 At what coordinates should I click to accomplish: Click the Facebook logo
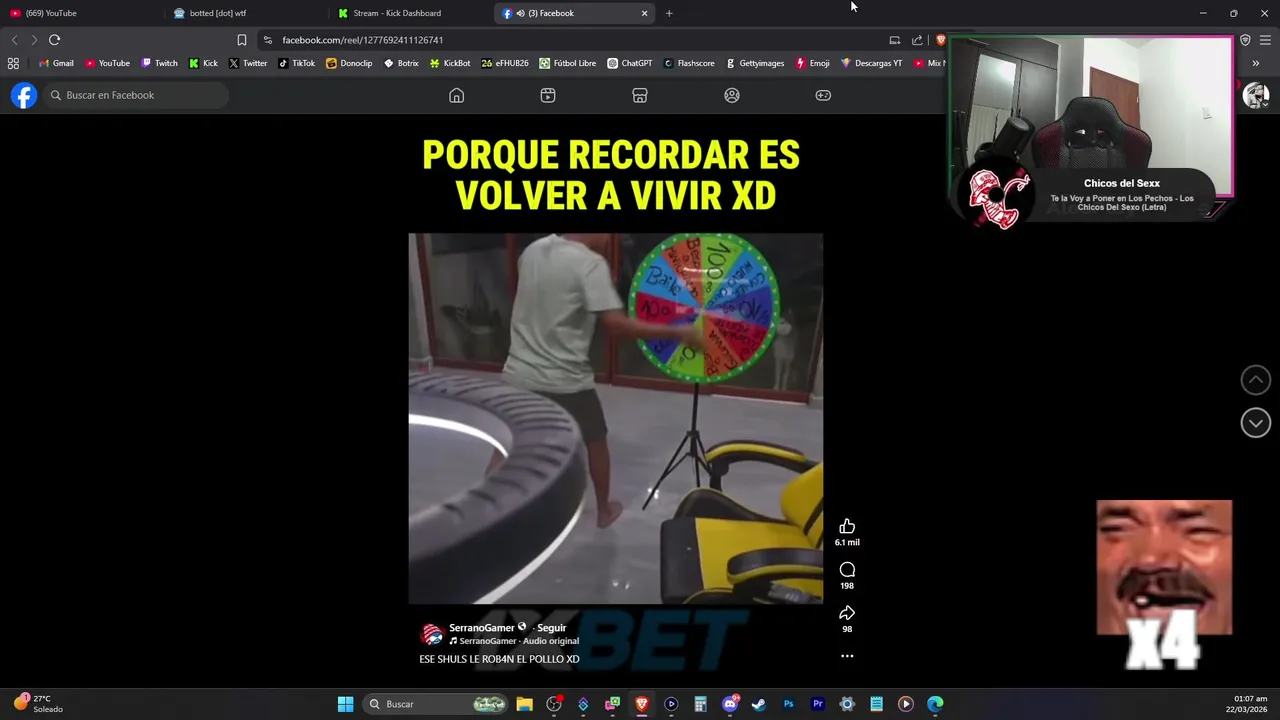point(24,95)
